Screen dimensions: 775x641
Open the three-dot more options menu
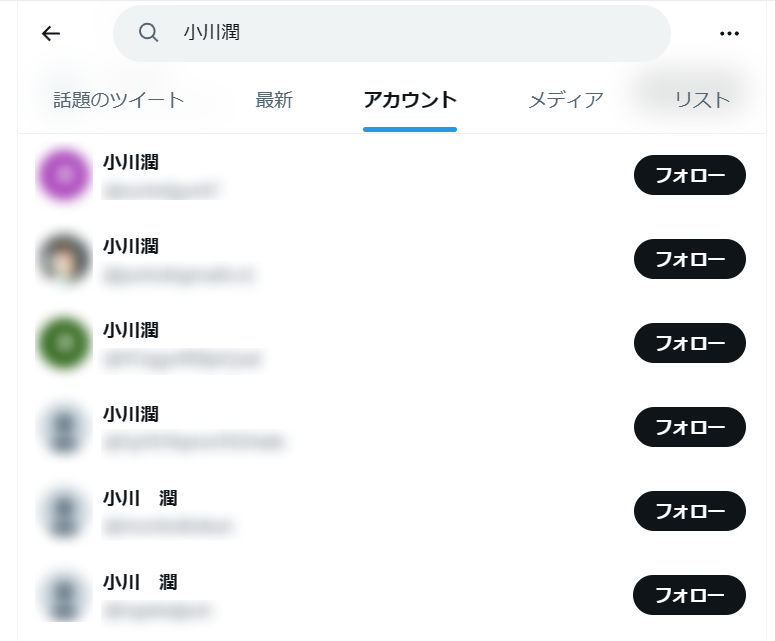pos(729,34)
